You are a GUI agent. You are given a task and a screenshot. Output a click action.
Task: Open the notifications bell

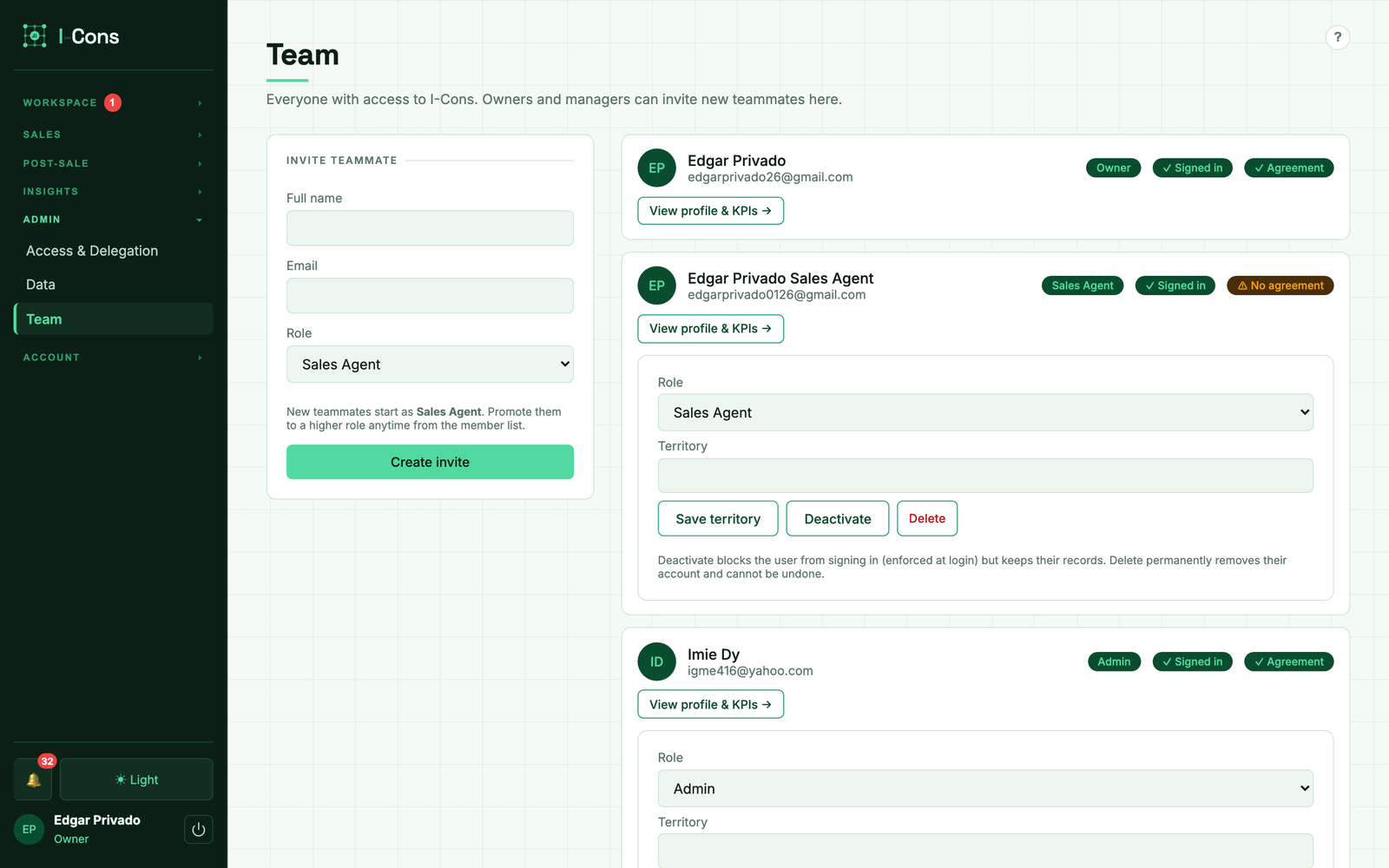[33, 779]
